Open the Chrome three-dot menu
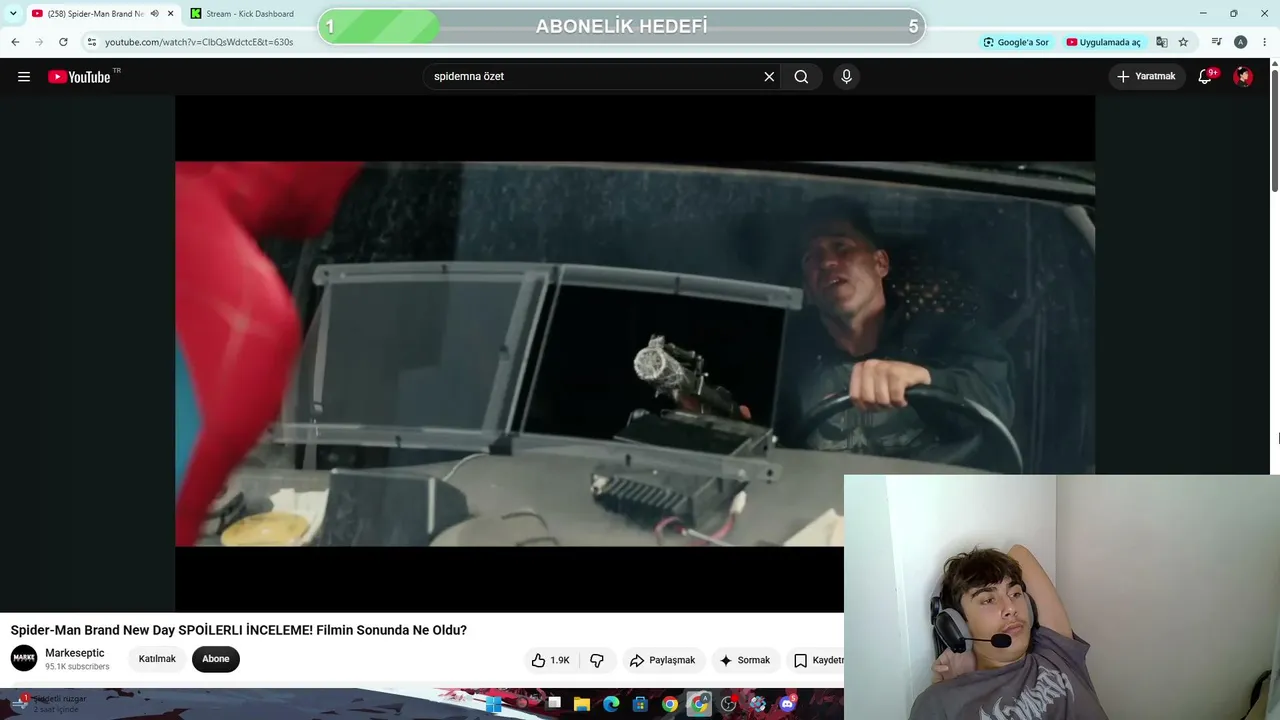The image size is (1280, 720). tap(1265, 42)
